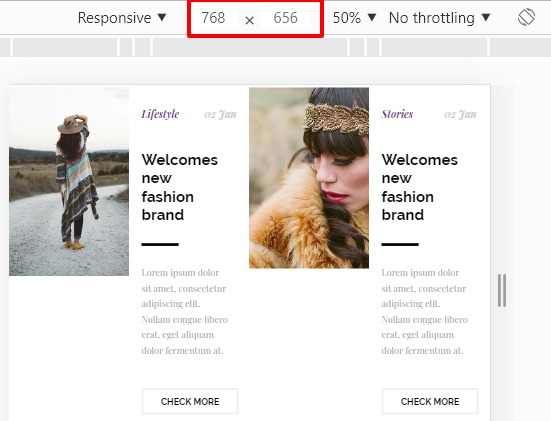Viewport: 551px width, 421px height.
Task: Click the height field showing 656
Action: click(x=285, y=18)
